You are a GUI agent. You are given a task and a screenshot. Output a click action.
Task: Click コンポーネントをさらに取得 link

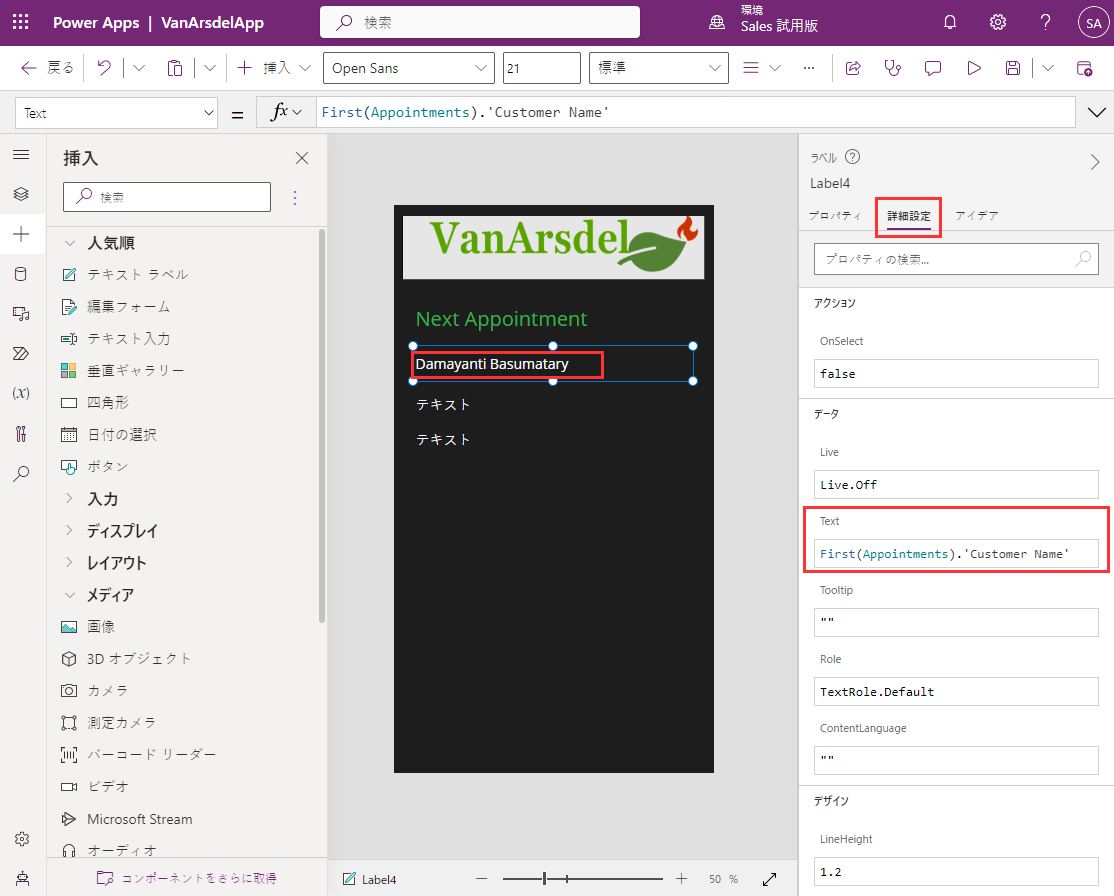tap(187, 878)
